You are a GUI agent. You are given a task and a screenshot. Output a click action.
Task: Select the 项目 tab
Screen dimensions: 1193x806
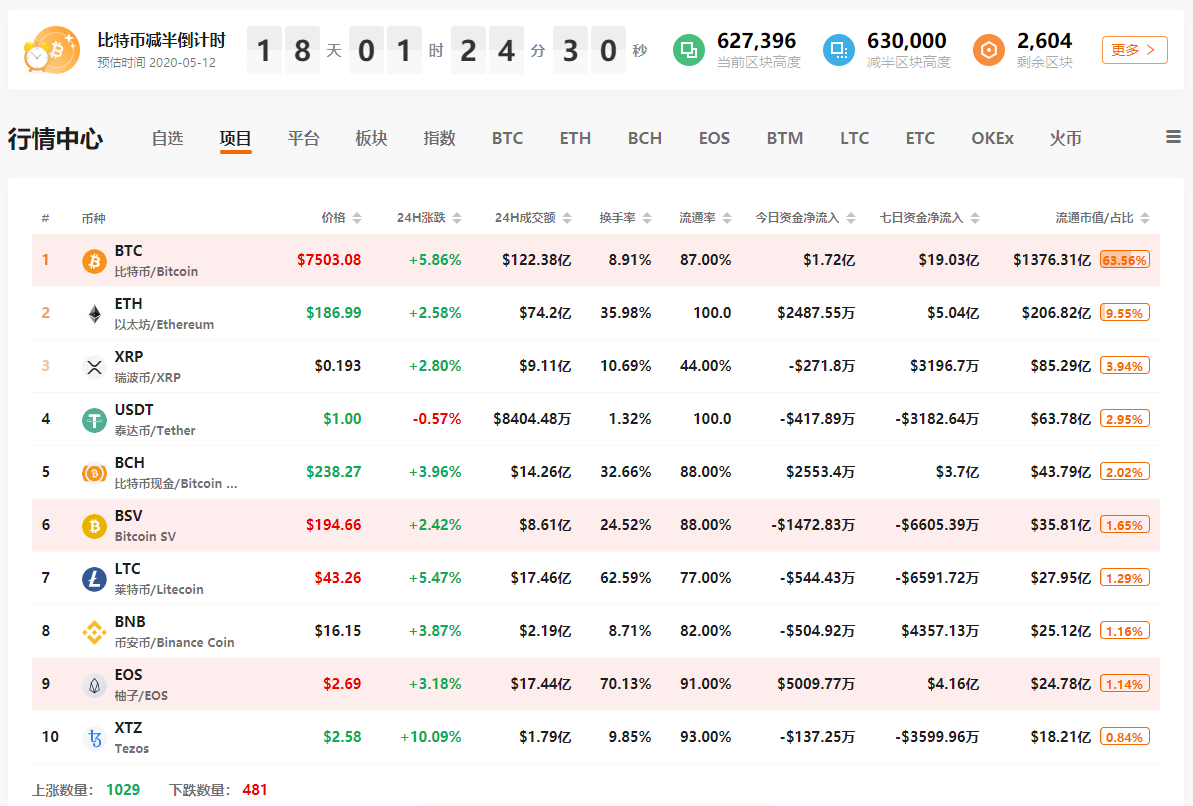tap(235, 138)
